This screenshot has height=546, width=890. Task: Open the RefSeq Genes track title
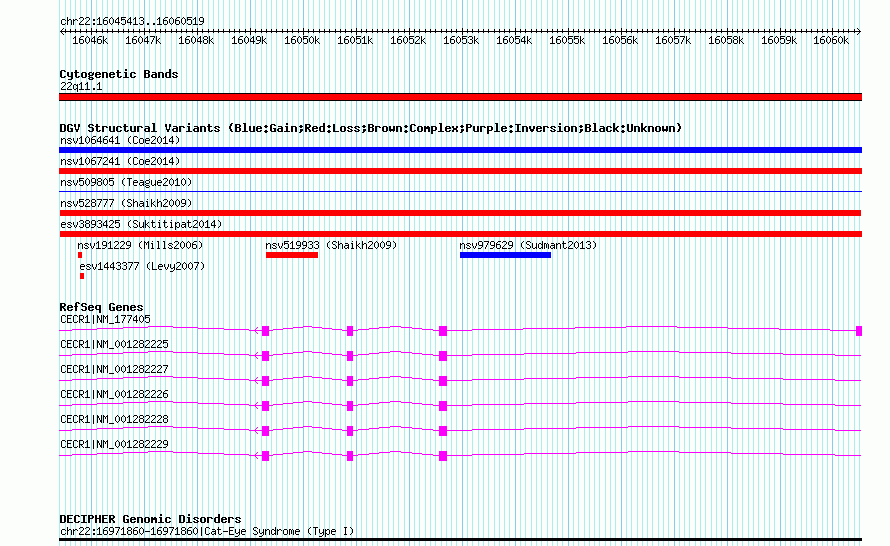click(x=101, y=307)
